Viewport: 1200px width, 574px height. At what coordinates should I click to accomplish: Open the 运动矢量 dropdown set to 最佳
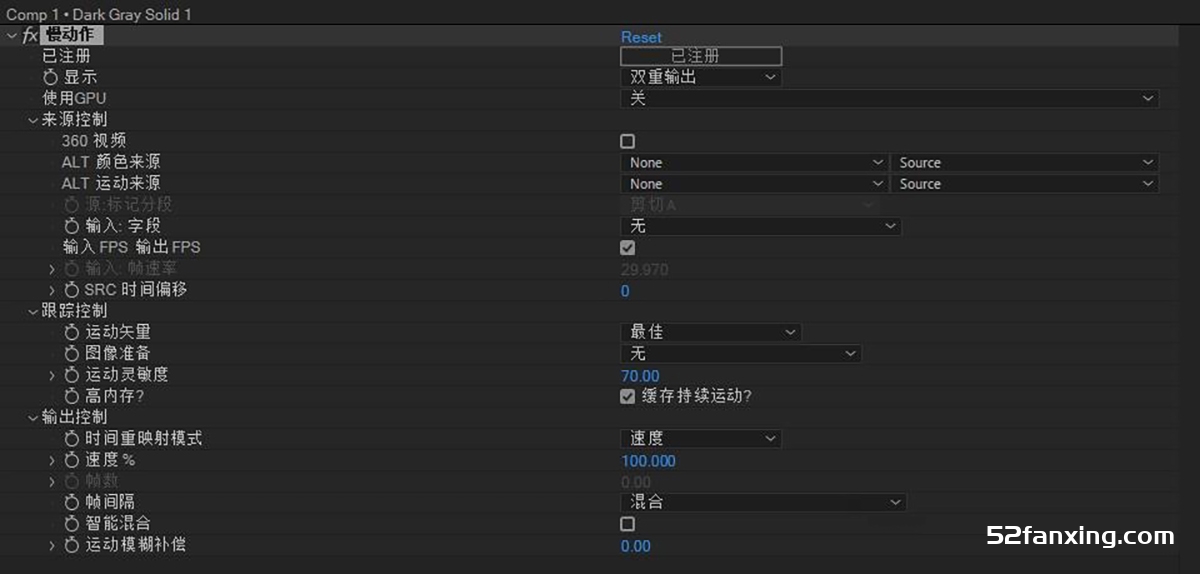[x=711, y=332]
